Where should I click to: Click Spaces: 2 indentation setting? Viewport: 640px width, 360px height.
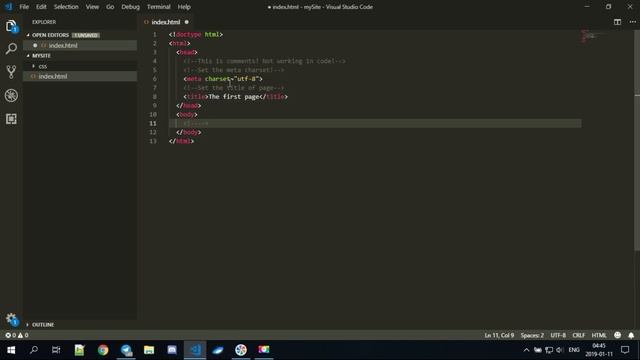tap(532, 335)
